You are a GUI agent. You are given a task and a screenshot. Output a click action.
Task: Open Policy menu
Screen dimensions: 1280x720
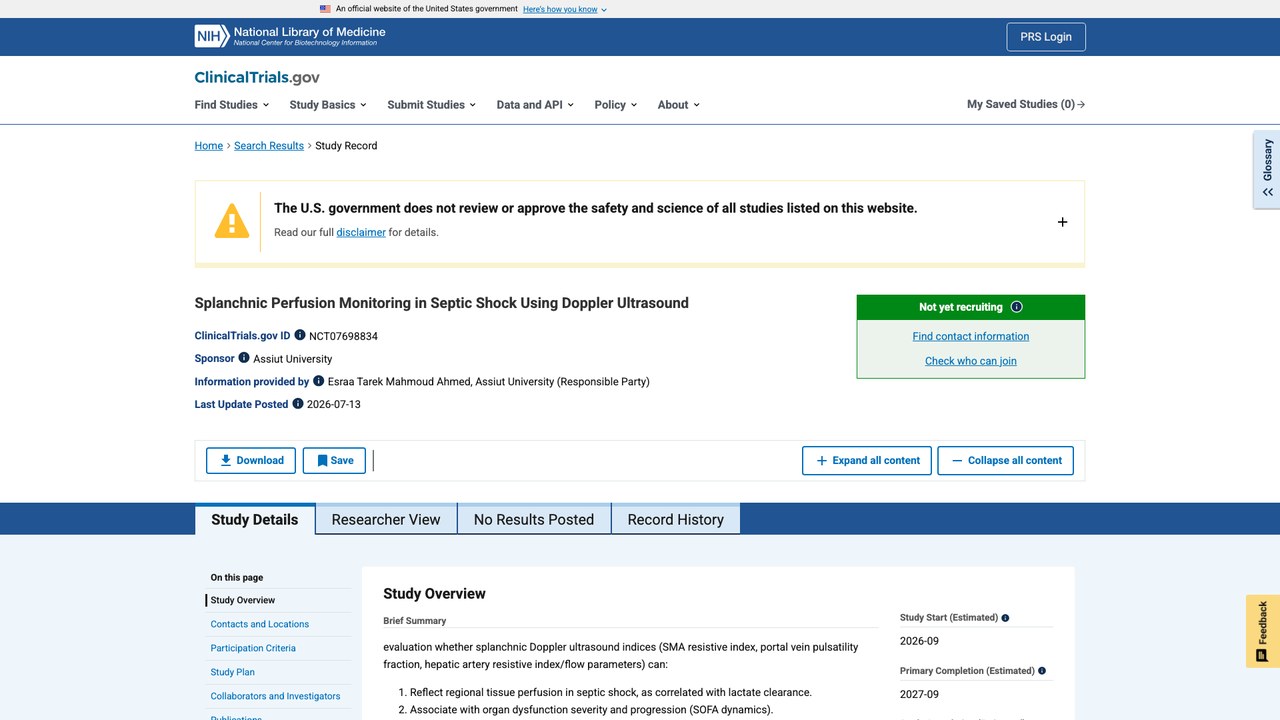point(615,104)
